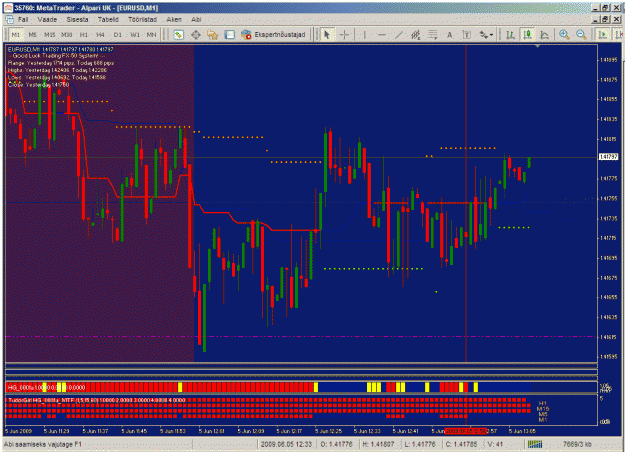Open the Sisesta menu
This screenshot has height=452, width=625.
[77, 19]
